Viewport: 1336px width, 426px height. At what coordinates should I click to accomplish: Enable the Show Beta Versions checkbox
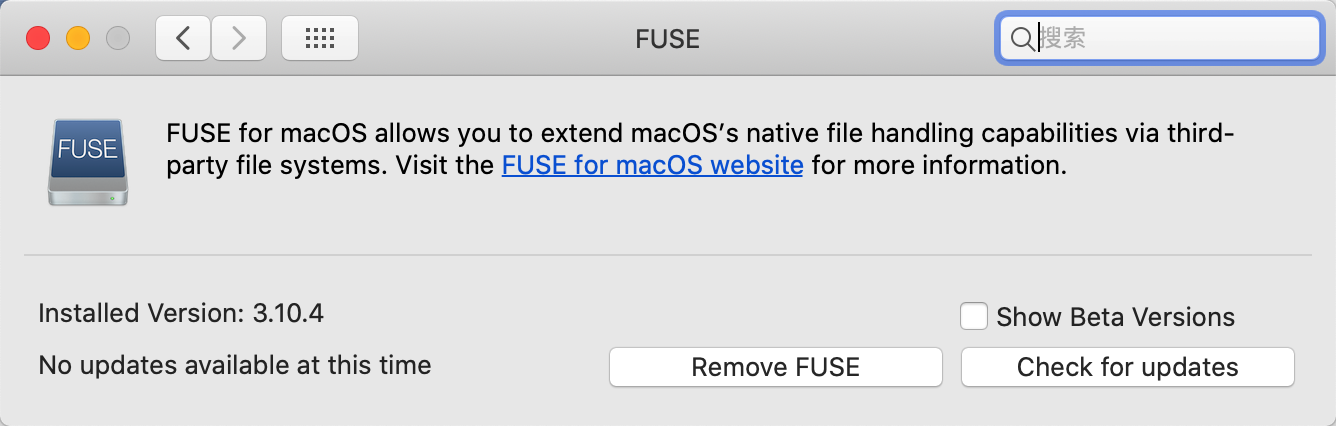974,317
